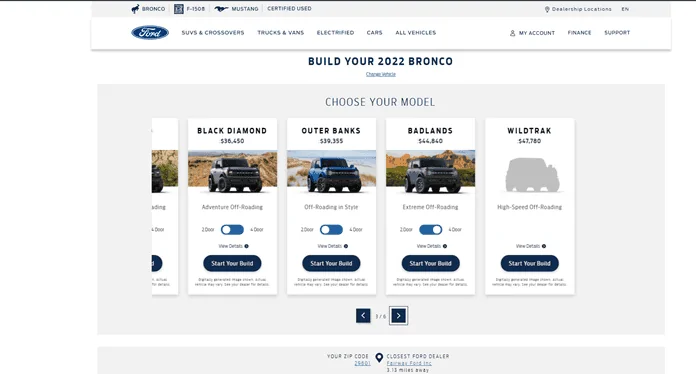Click Bronco text link in top bar
The width and height of the screenshot is (696, 374).
[x=153, y=9]
